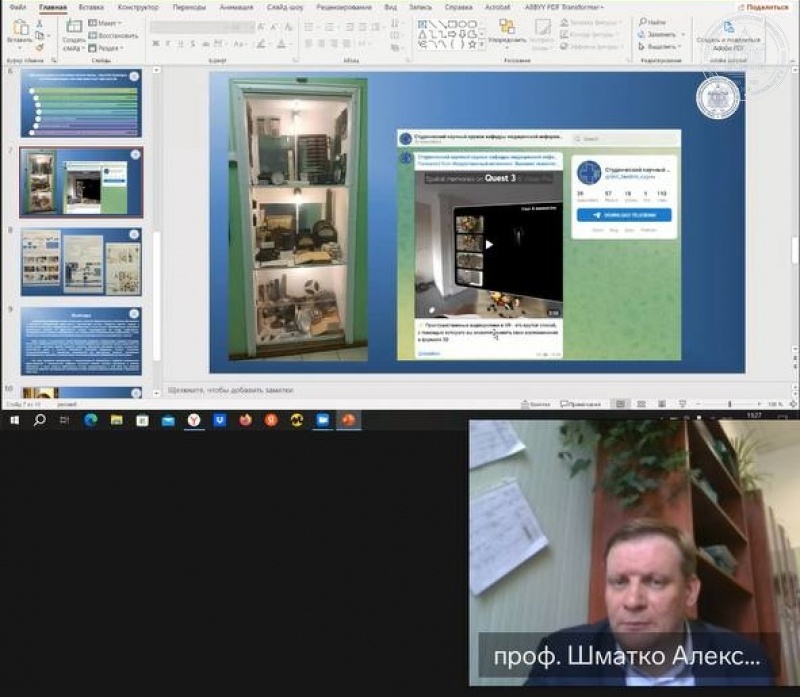Image resolution: width=800 pixels, height=697 pixels.
Task: Open the Windows Start menu
Action: coord(14,420)
